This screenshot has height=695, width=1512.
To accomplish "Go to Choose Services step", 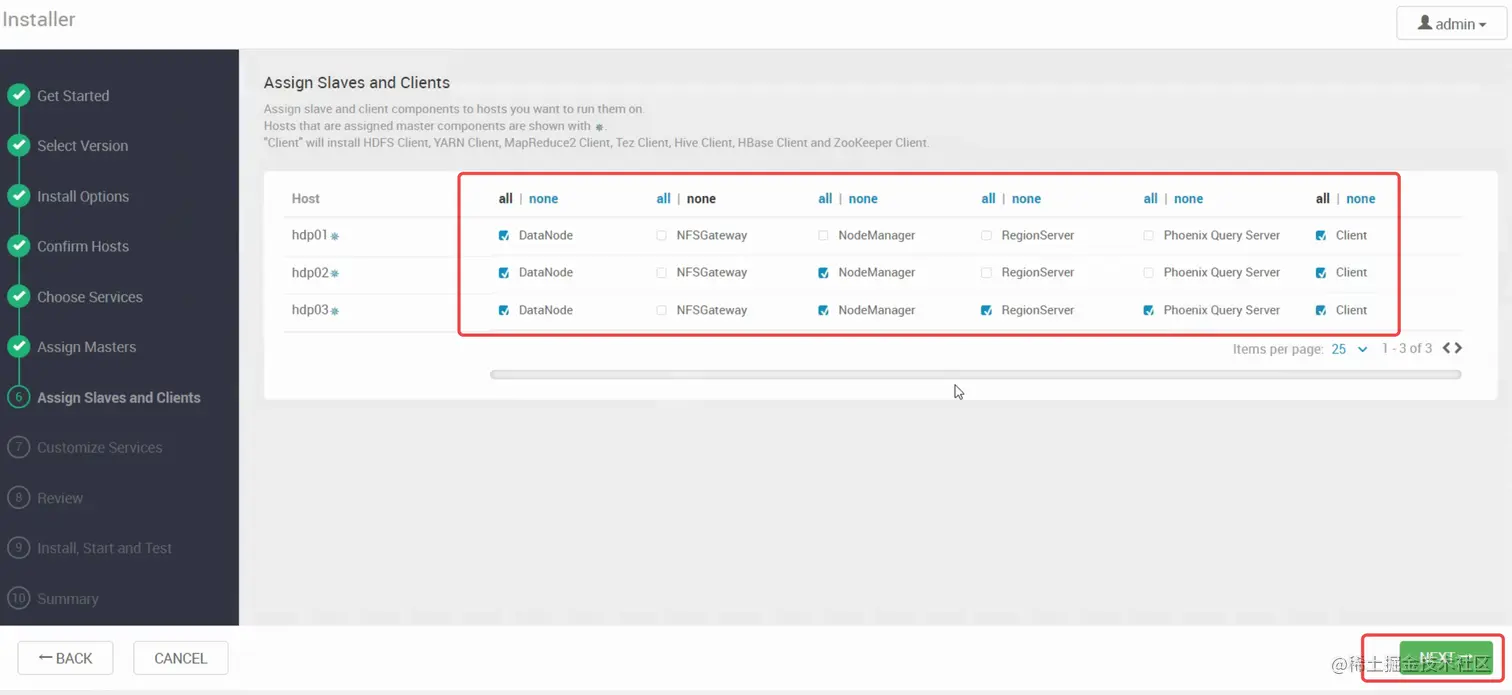I will 90,297.
